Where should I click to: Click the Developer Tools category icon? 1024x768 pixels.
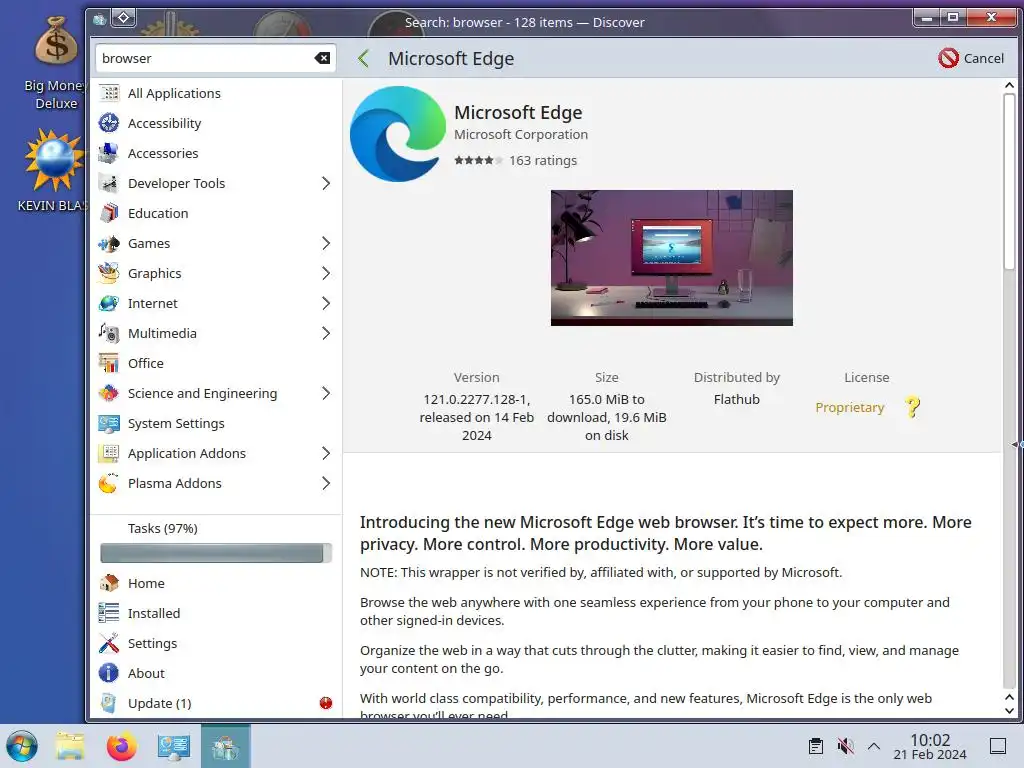click(x=109, y=184)
